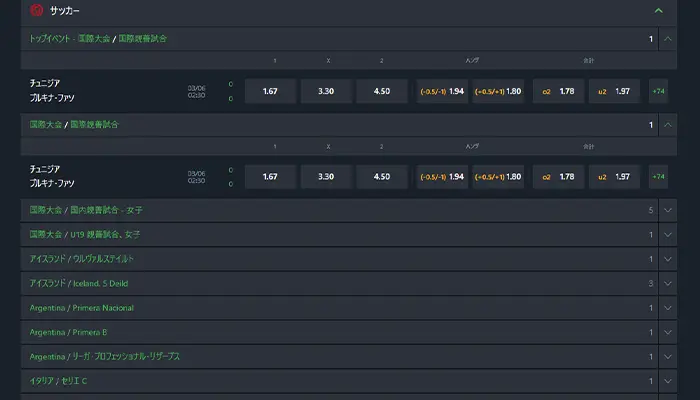700x400 pixels.
Task: Open the Argentina / Primera Nacional link
Action: [x=82, y=308]
